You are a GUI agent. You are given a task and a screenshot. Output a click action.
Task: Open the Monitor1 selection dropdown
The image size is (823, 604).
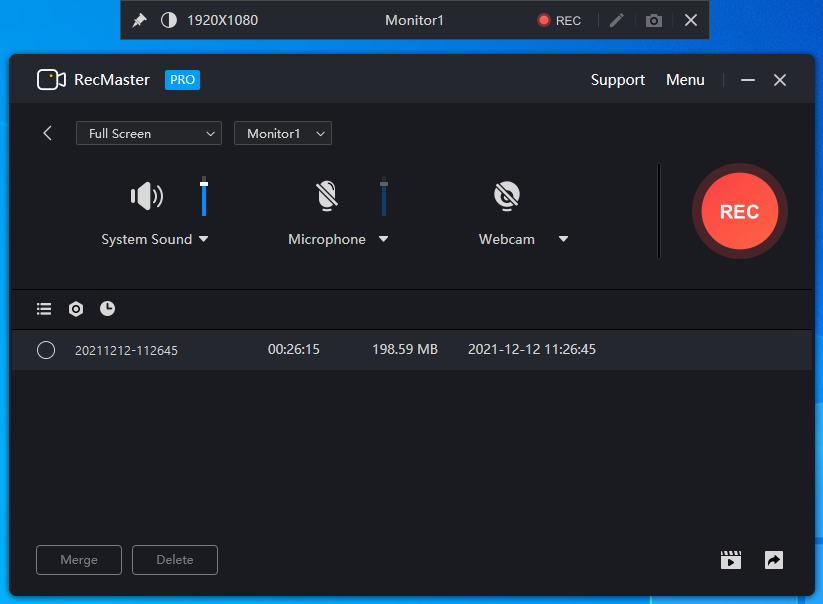[x=282, y=133]
